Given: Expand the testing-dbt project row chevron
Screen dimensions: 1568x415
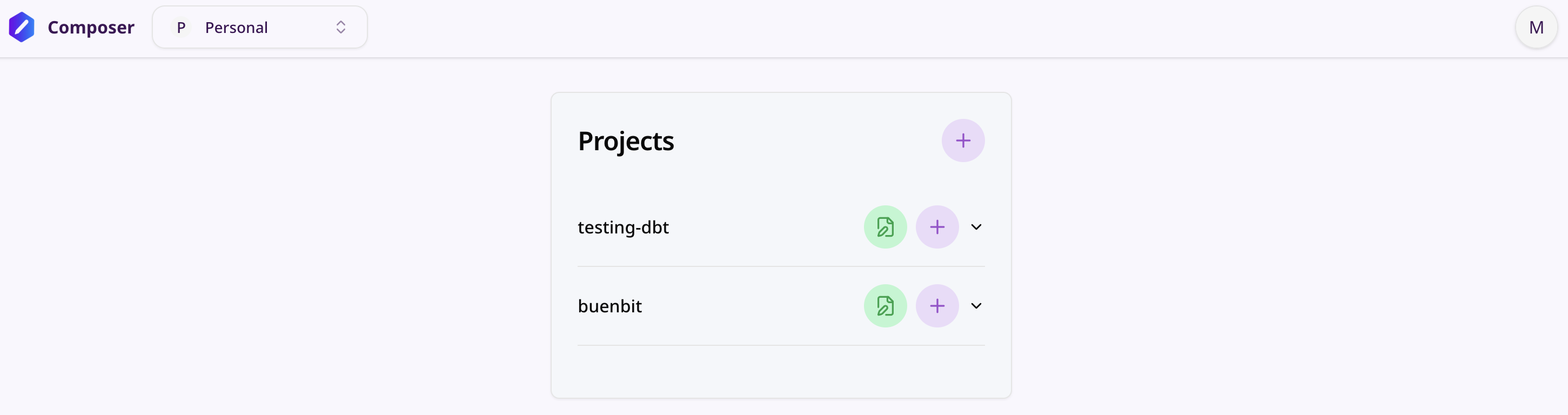Looking at the screenshot, I should click(976, 226).
